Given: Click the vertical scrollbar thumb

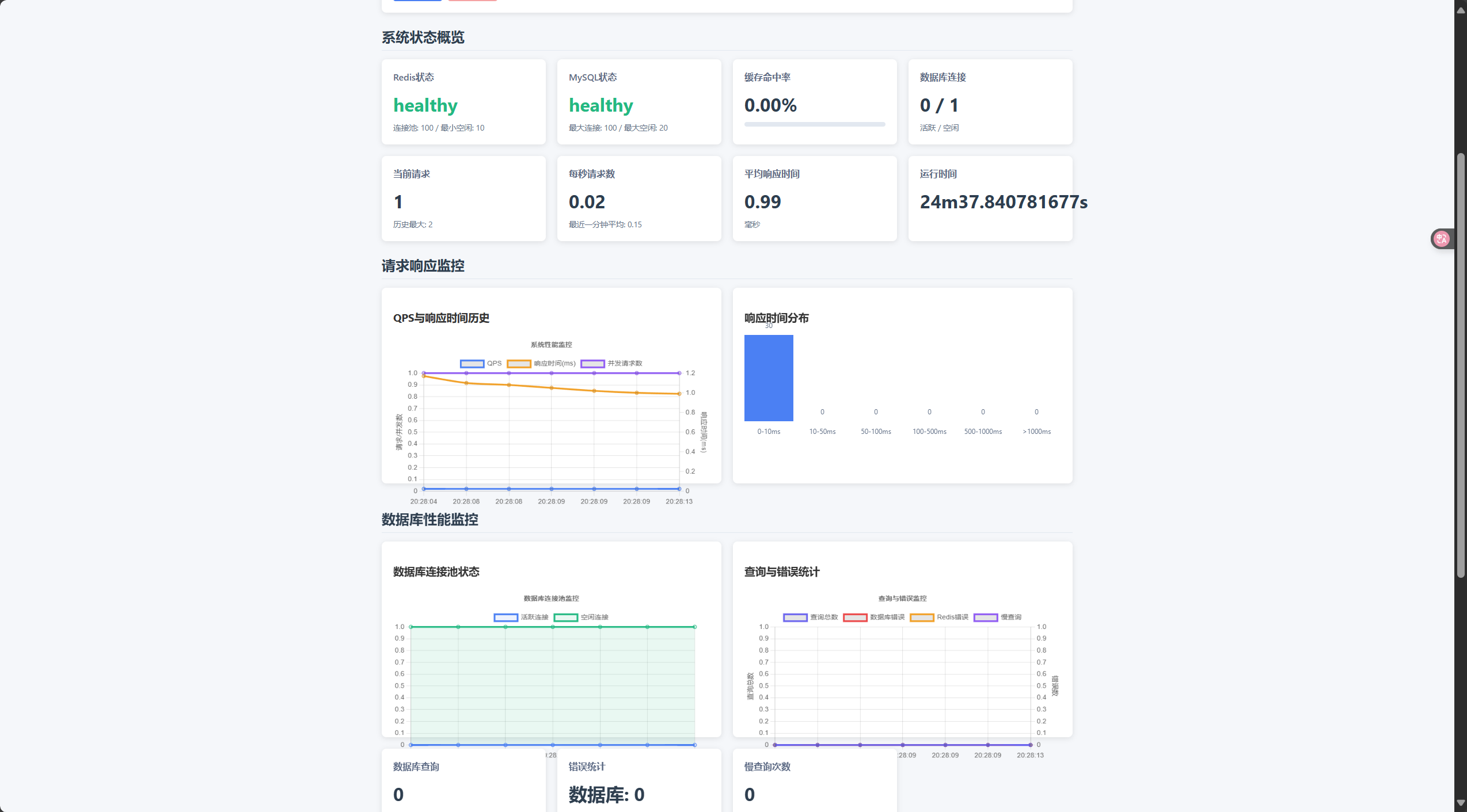Looking at the screenshot, I should pos(1460,365).
